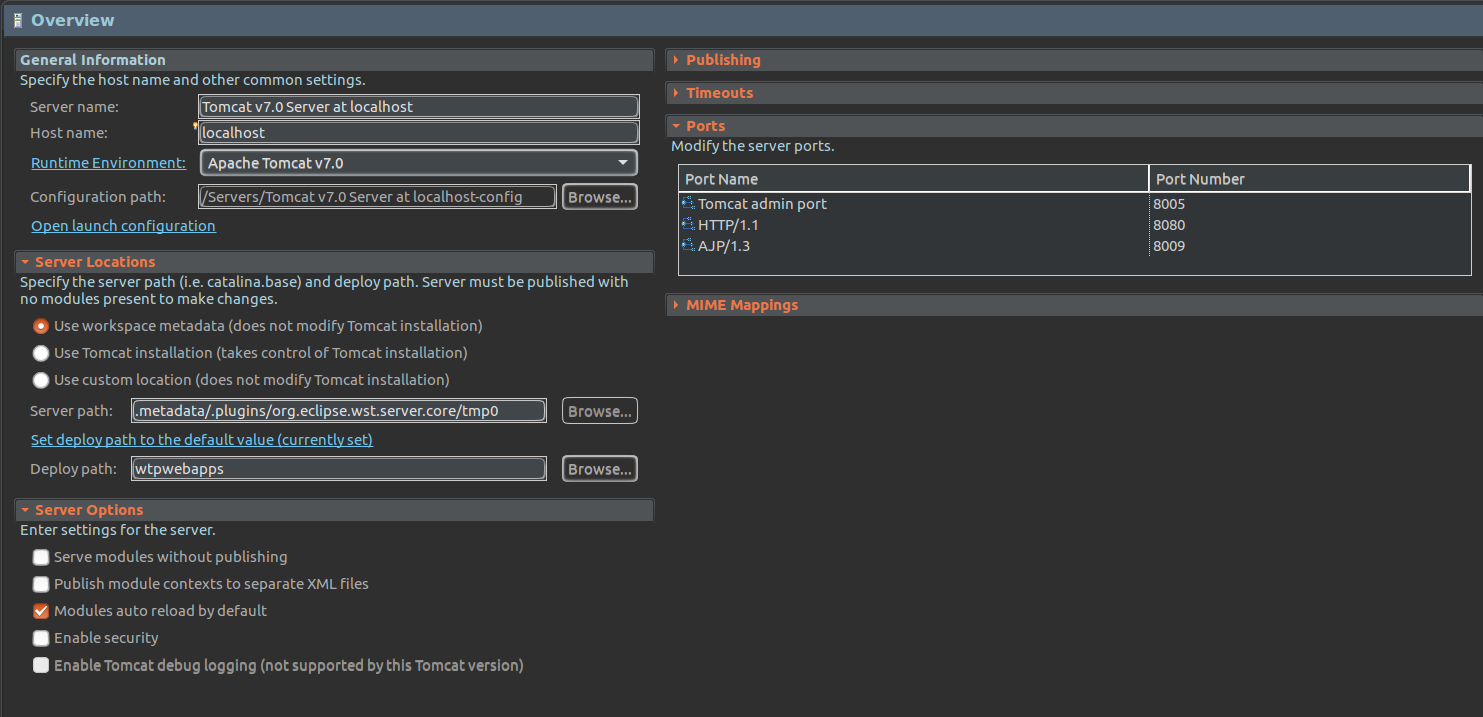Click the Configuration path field
The height and width of the screenshot is (717, 1483).
click(378, 197)
